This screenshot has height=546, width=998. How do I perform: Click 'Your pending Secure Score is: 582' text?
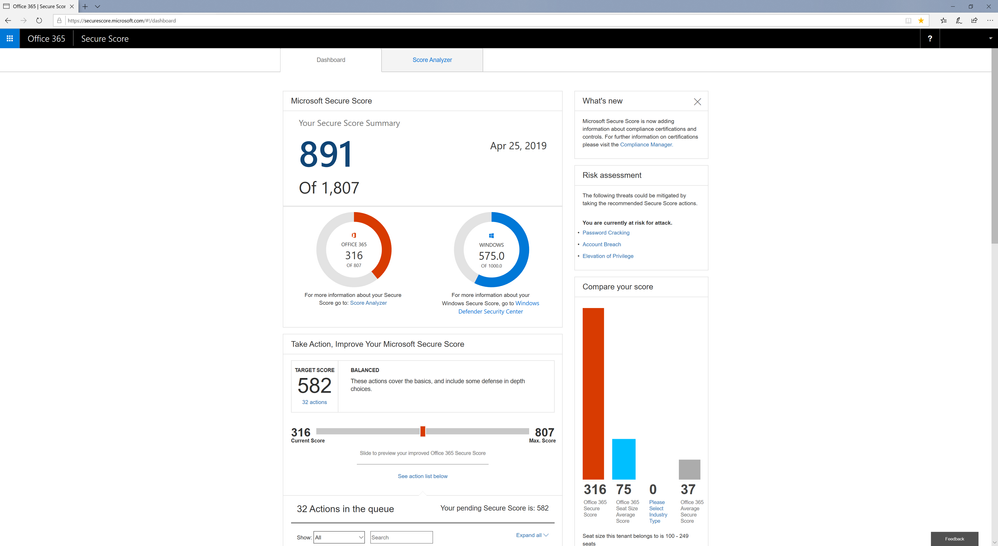[x=495, y=508]
